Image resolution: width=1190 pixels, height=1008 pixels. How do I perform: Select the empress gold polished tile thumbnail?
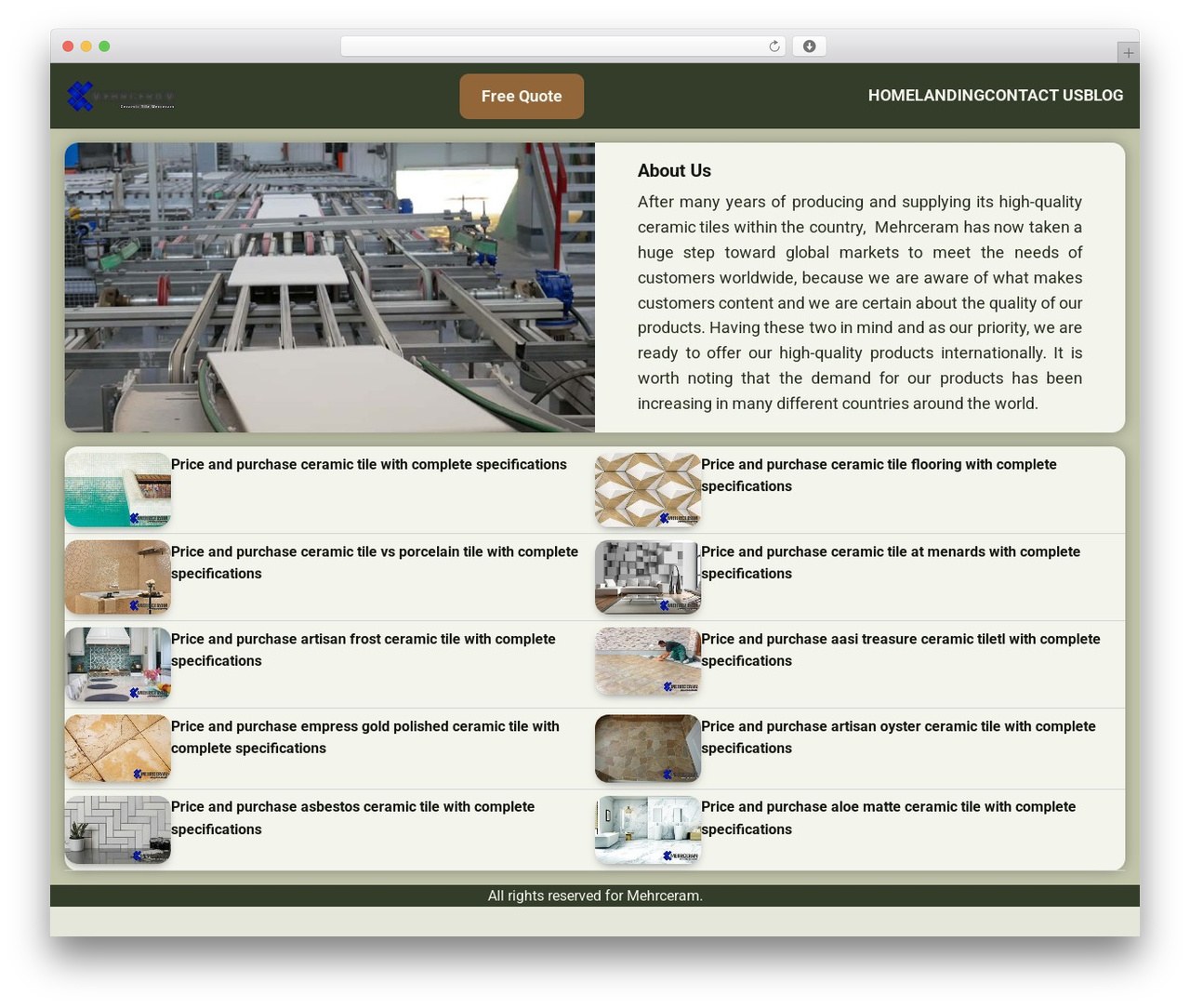click(x=118, y=749)
